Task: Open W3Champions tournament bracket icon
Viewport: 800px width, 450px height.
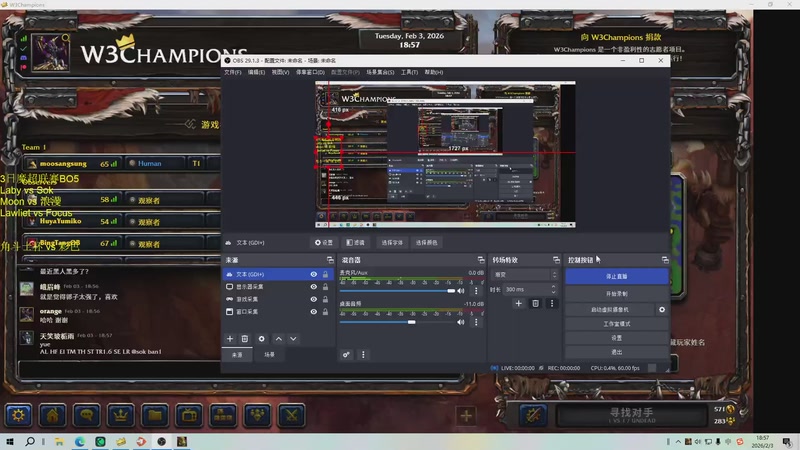Action: 223,415
